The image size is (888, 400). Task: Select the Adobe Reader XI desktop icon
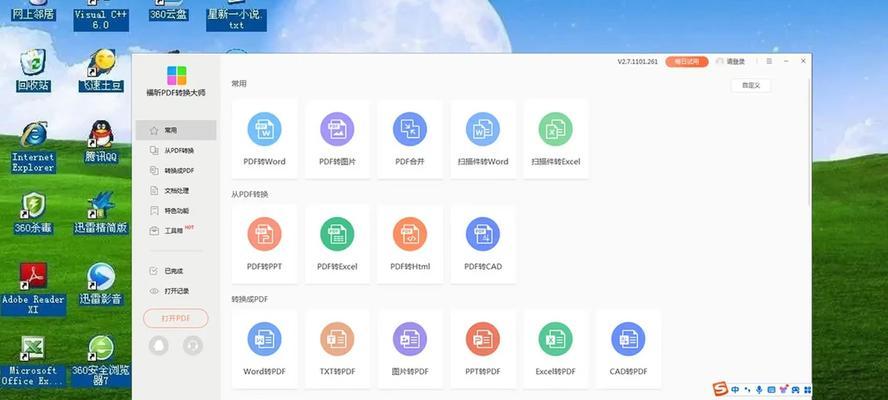point(33,289)
